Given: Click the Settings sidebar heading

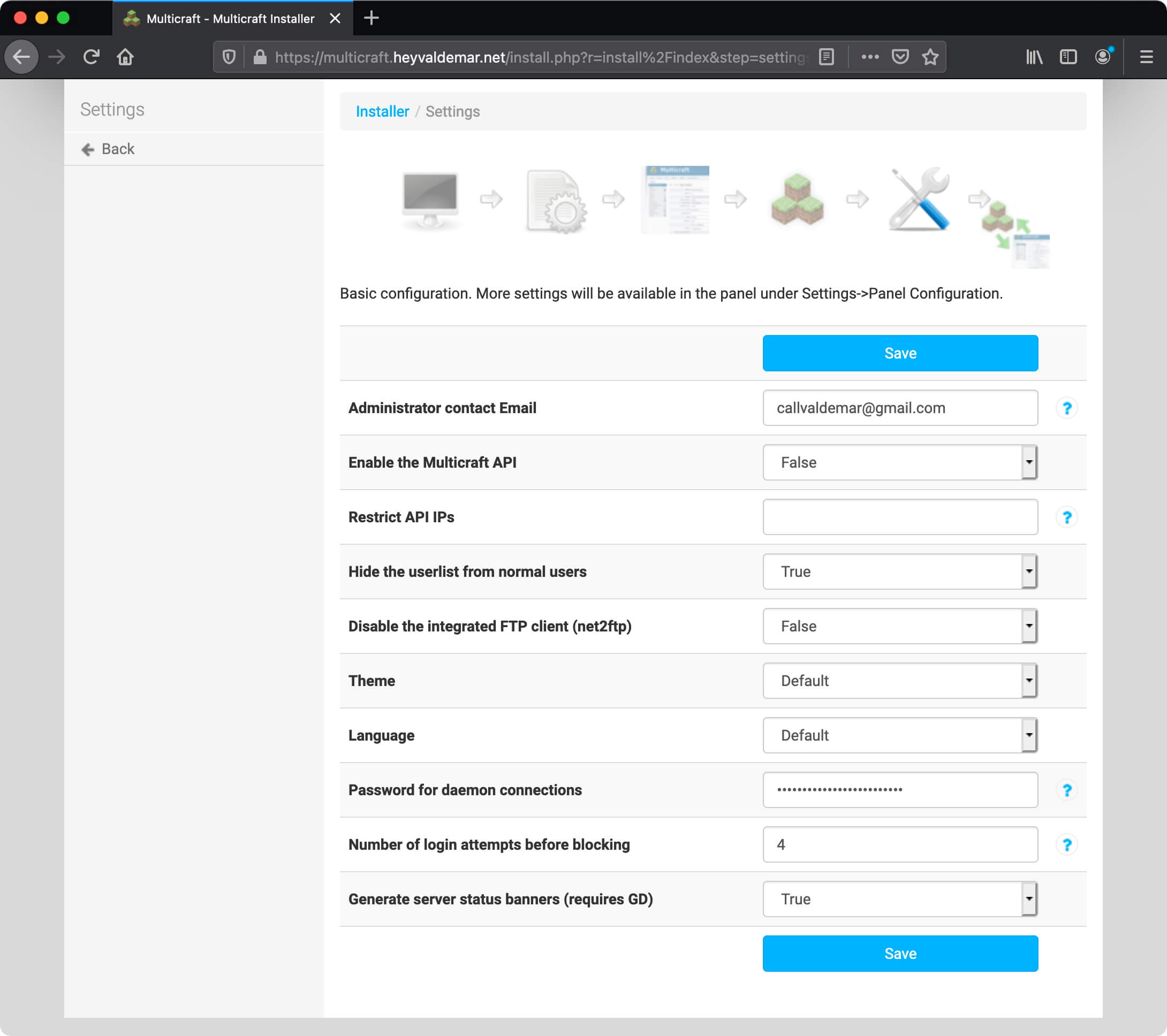Looking at the screenshot, I should [x=112, y=109].
